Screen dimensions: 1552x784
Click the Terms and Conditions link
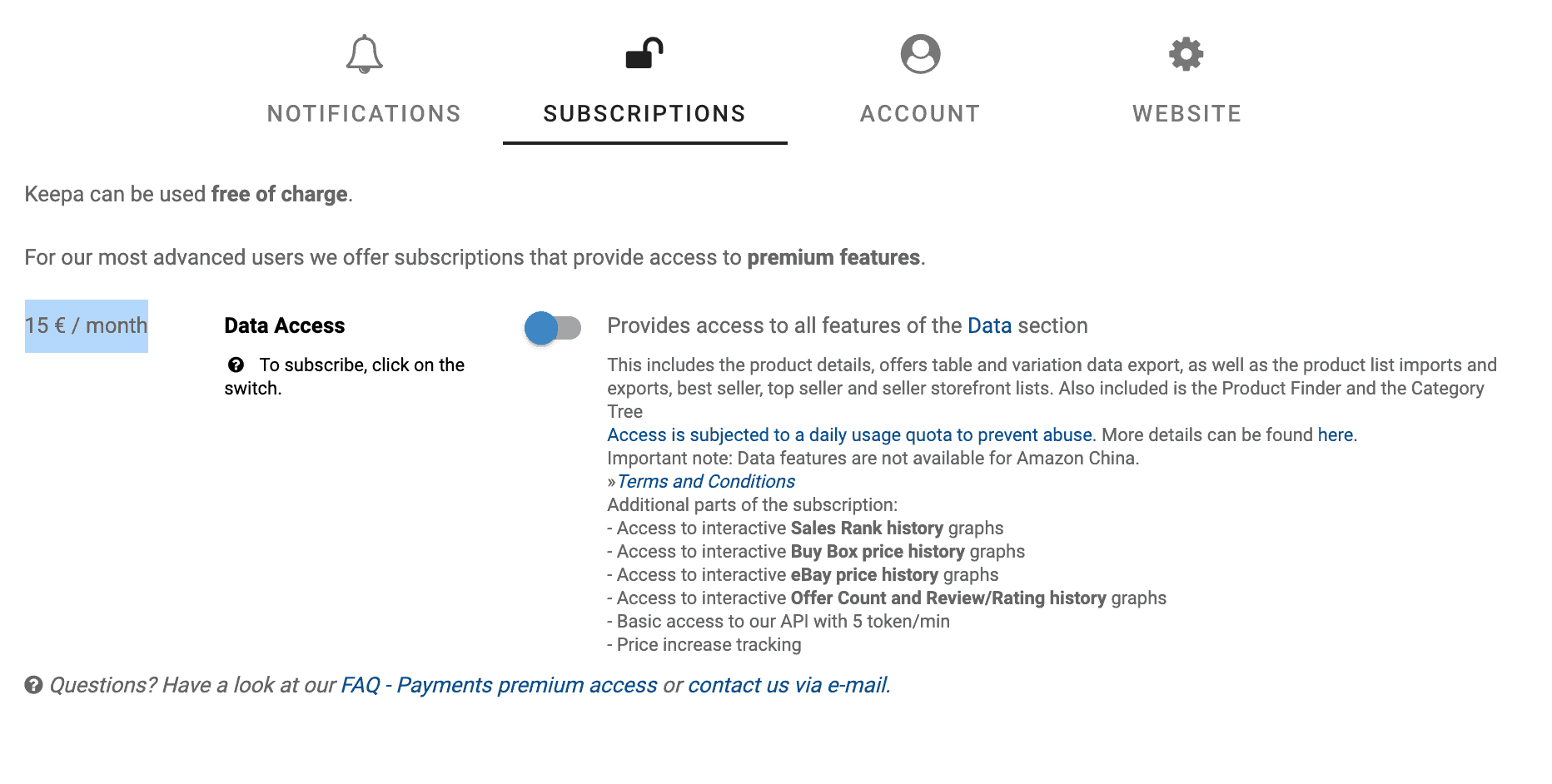pyautogui.click(x=706, y=481)
